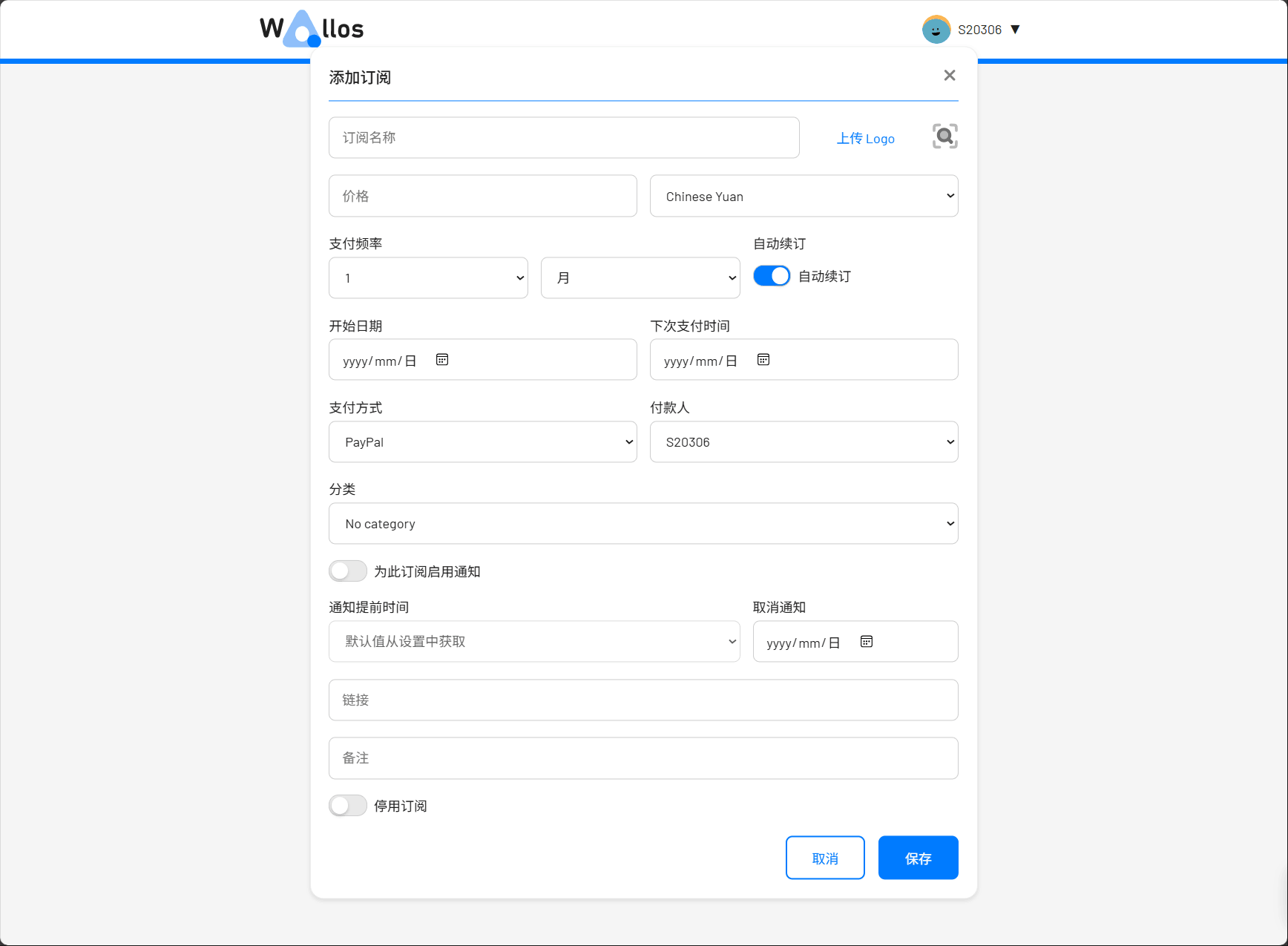Image resolution: width=1288 pixels, height=946 pixels.
Task: Open next payment date calendar picker
Action: (763, 360)
